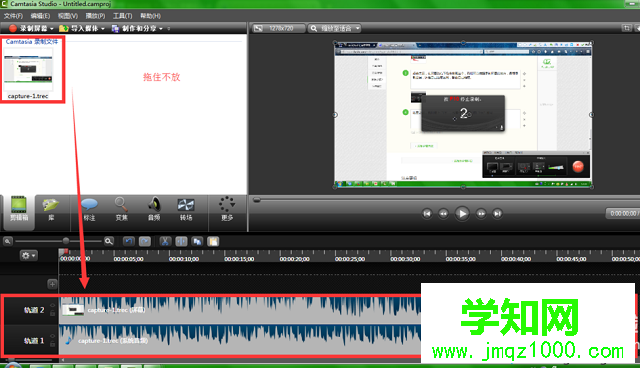Click the preview playback scrubber handle

256,200
